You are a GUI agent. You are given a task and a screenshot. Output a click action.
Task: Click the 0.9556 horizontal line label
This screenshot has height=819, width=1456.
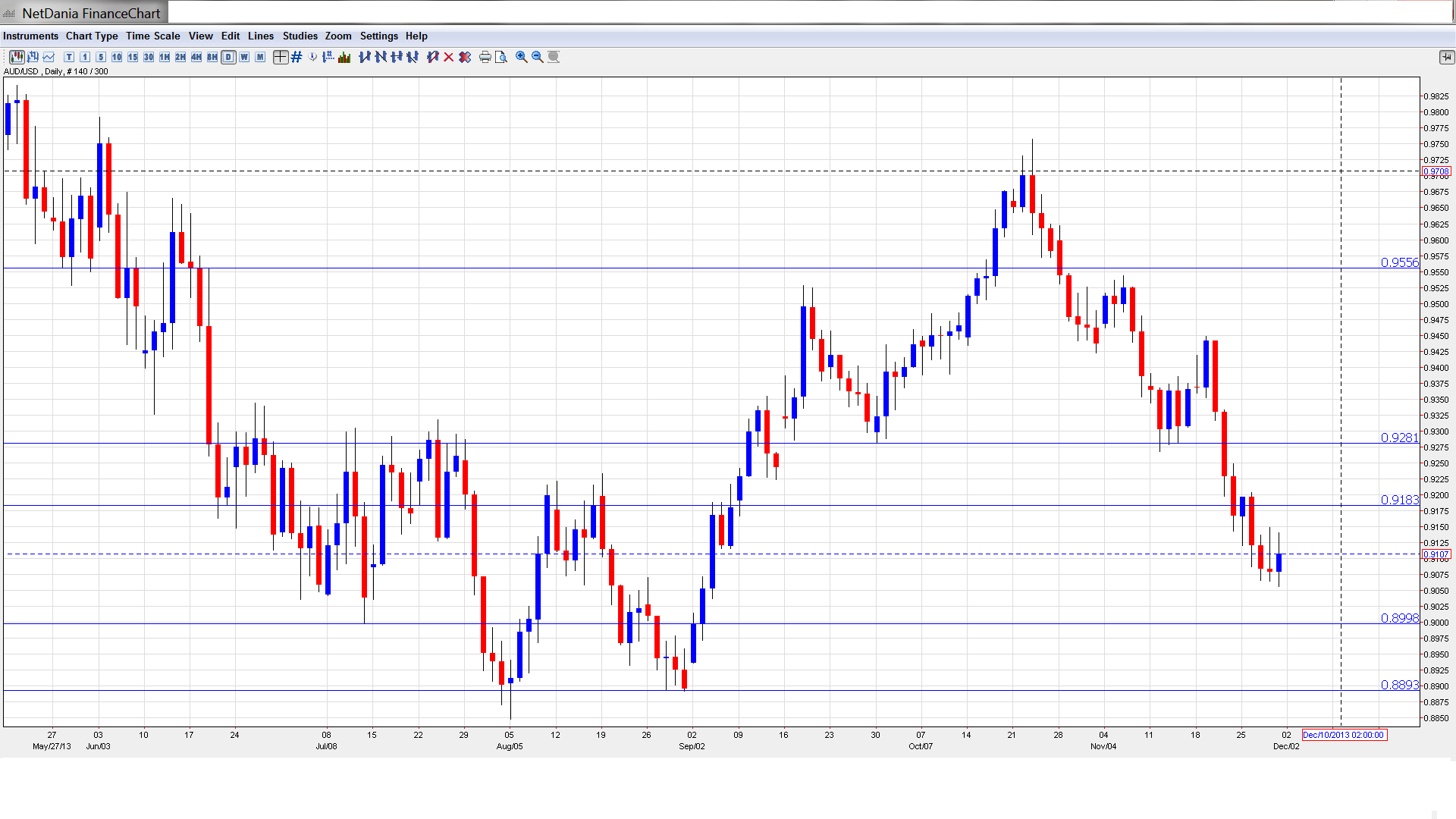click(x=1398, y=262)
